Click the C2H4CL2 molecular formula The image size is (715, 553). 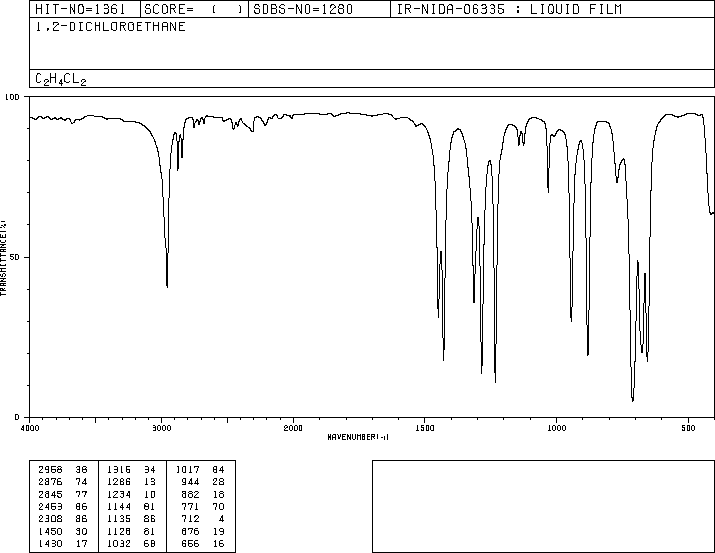coord(61,79)
